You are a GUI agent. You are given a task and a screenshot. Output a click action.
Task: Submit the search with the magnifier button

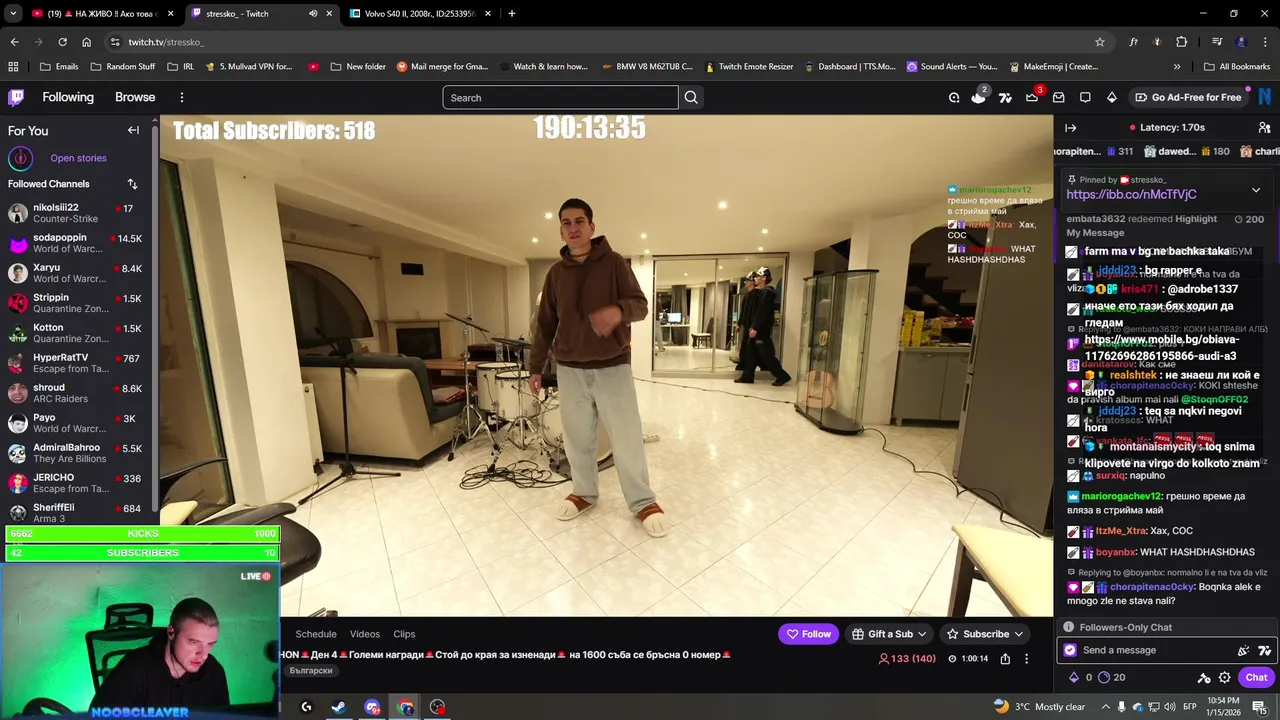691,97
